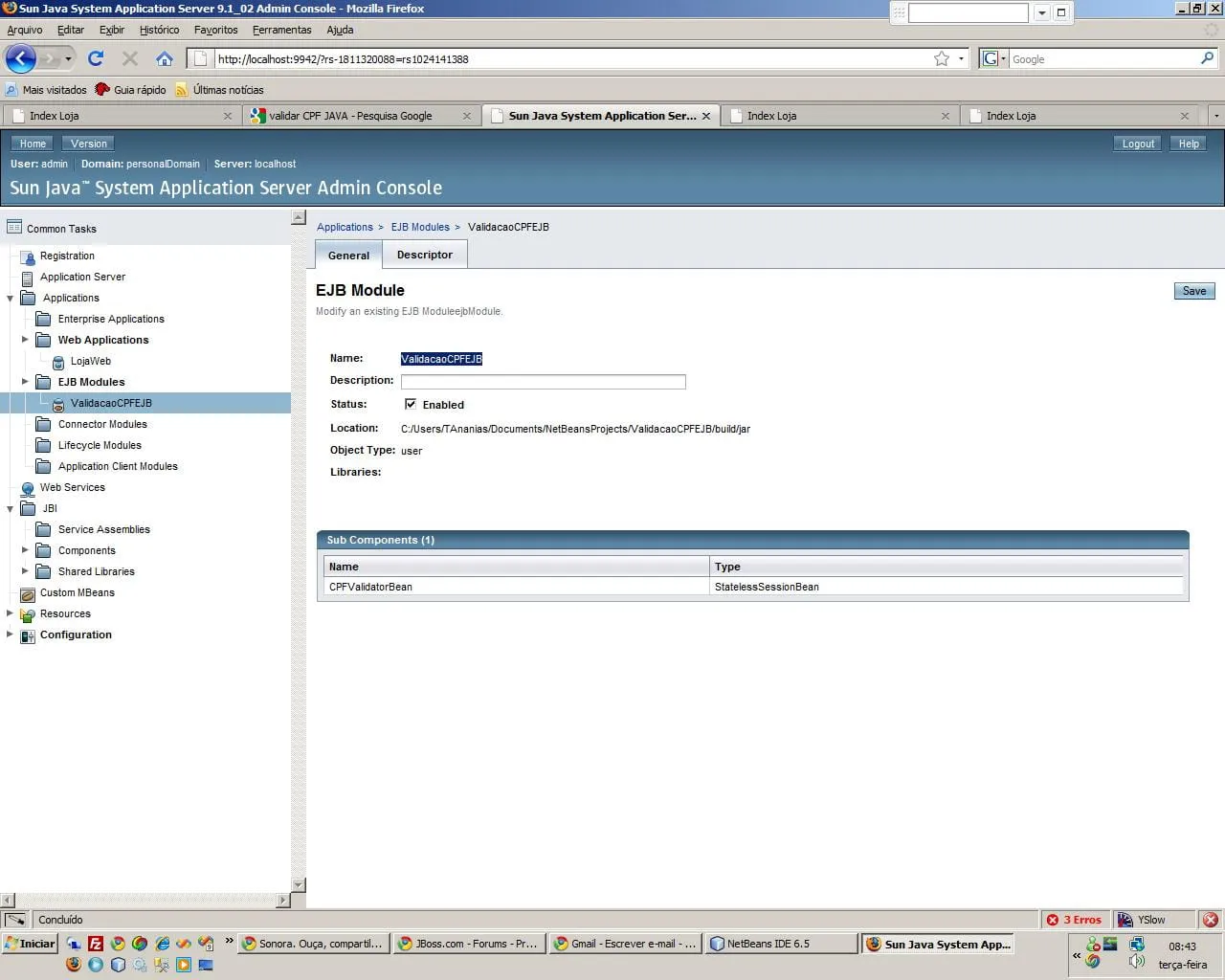1225x980 pixels.
Task: Close the Sun Java System browser tab
Action: pyautogui.click(x=706, y=116)
